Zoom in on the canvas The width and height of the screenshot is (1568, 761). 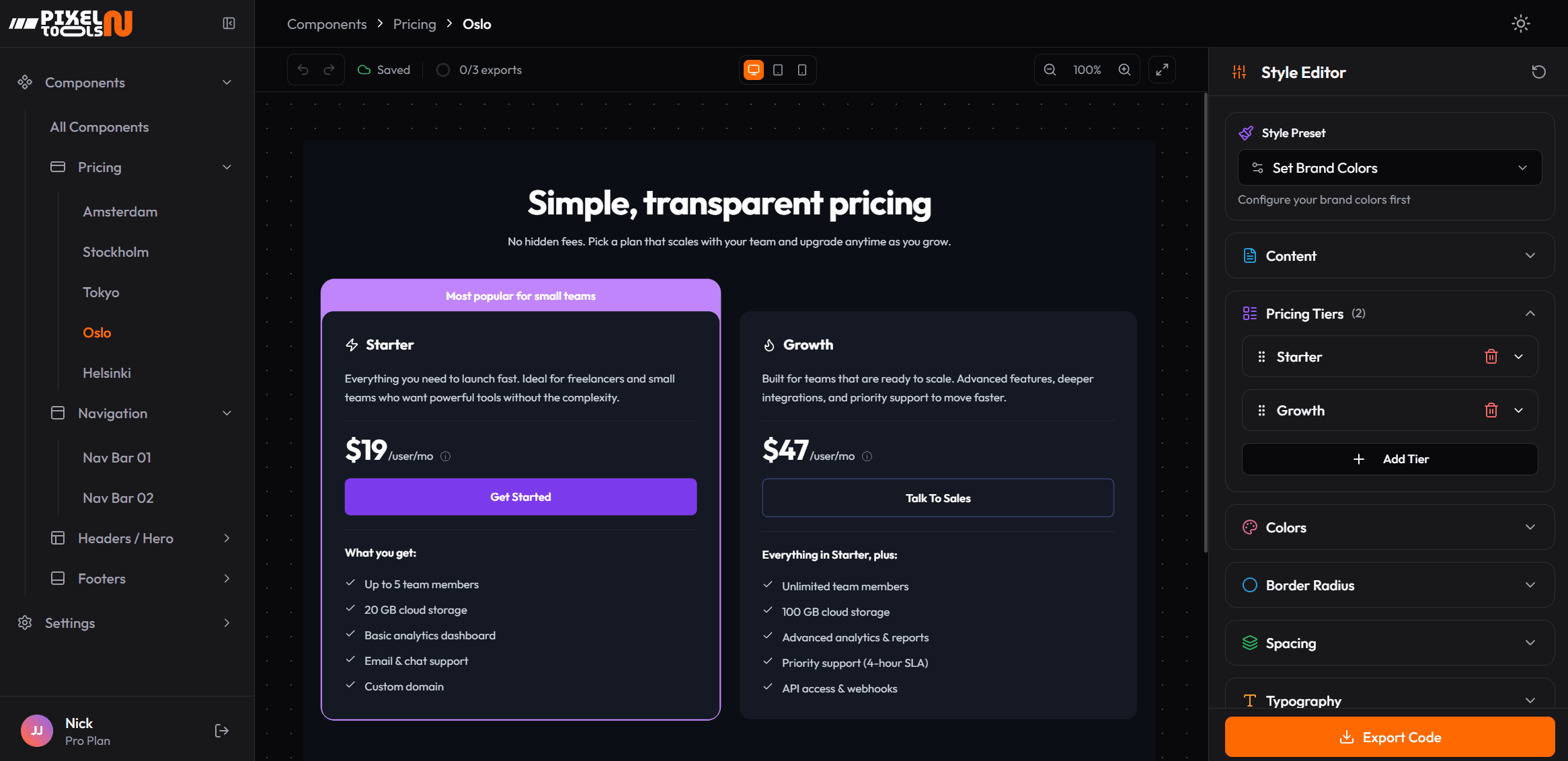coord(1124,69)
